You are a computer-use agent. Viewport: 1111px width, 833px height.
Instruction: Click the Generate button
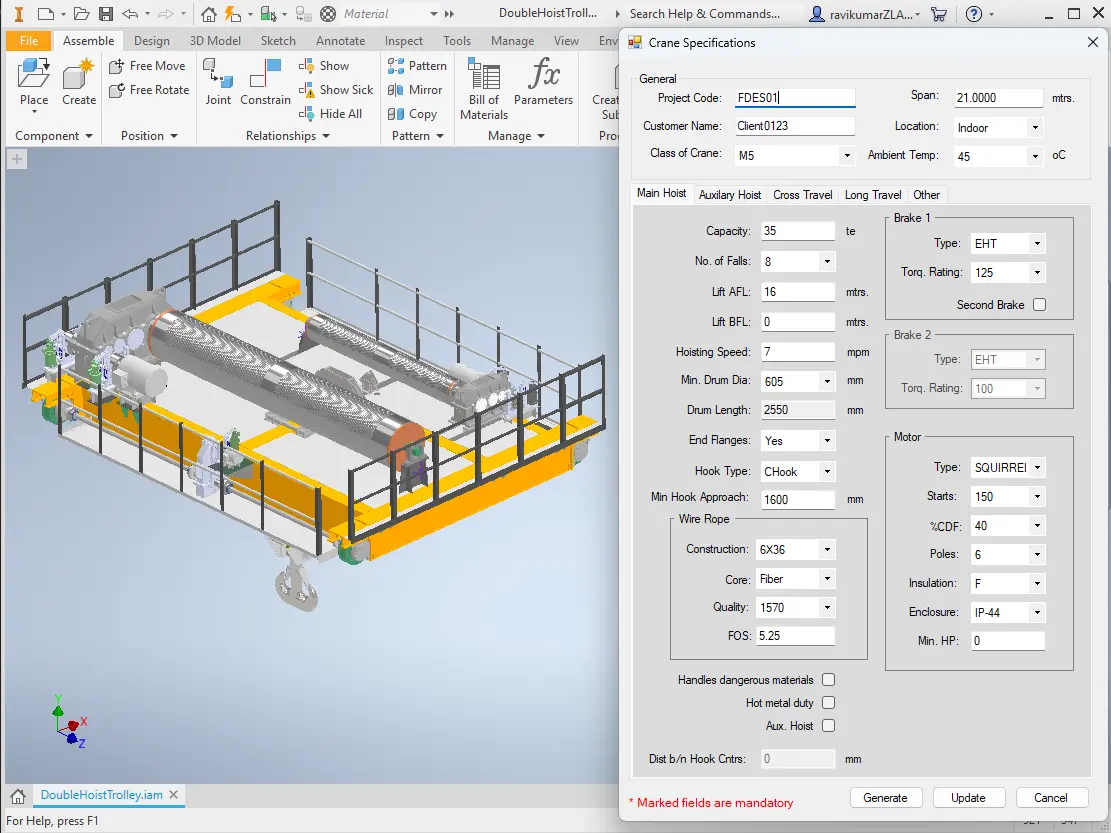[886, 797]
